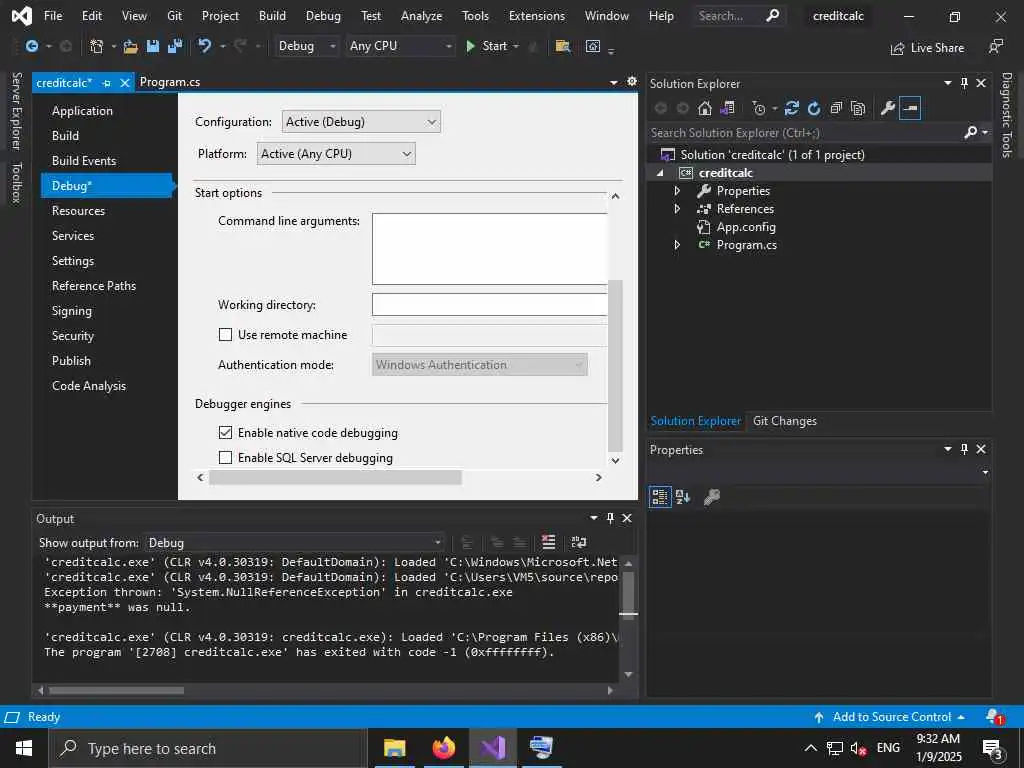Click Add to Source Control
Screen dimensions: 1024x768
891,717
